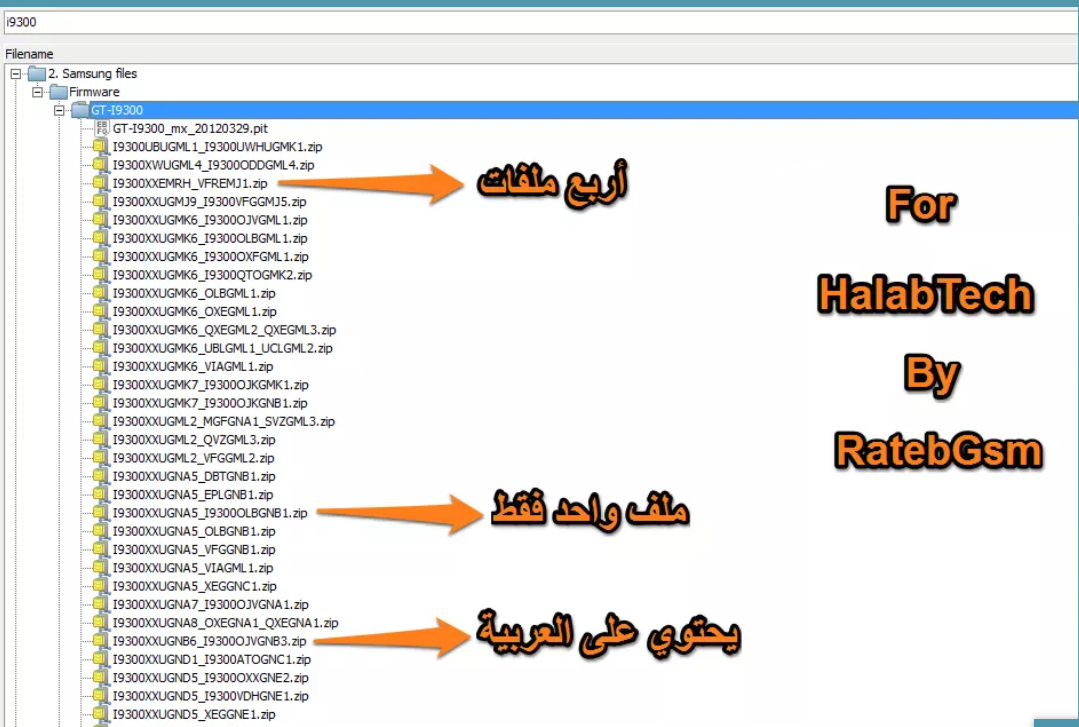The height and width of the screenshot is (727, 1079).
Task: Select I9300XXUGML2_MGFGNA1_SVZGML3.zip file name
Action: (x=224, y=421)
